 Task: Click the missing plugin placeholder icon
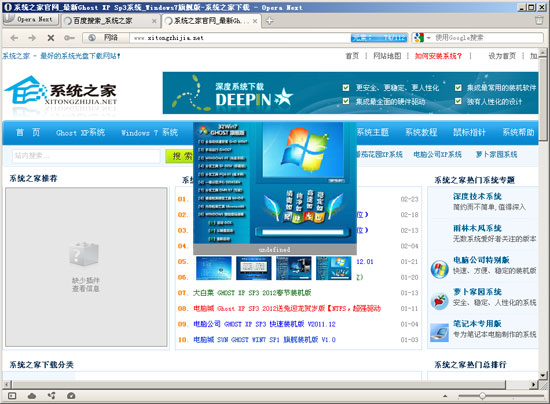click(x=84, y=254)
